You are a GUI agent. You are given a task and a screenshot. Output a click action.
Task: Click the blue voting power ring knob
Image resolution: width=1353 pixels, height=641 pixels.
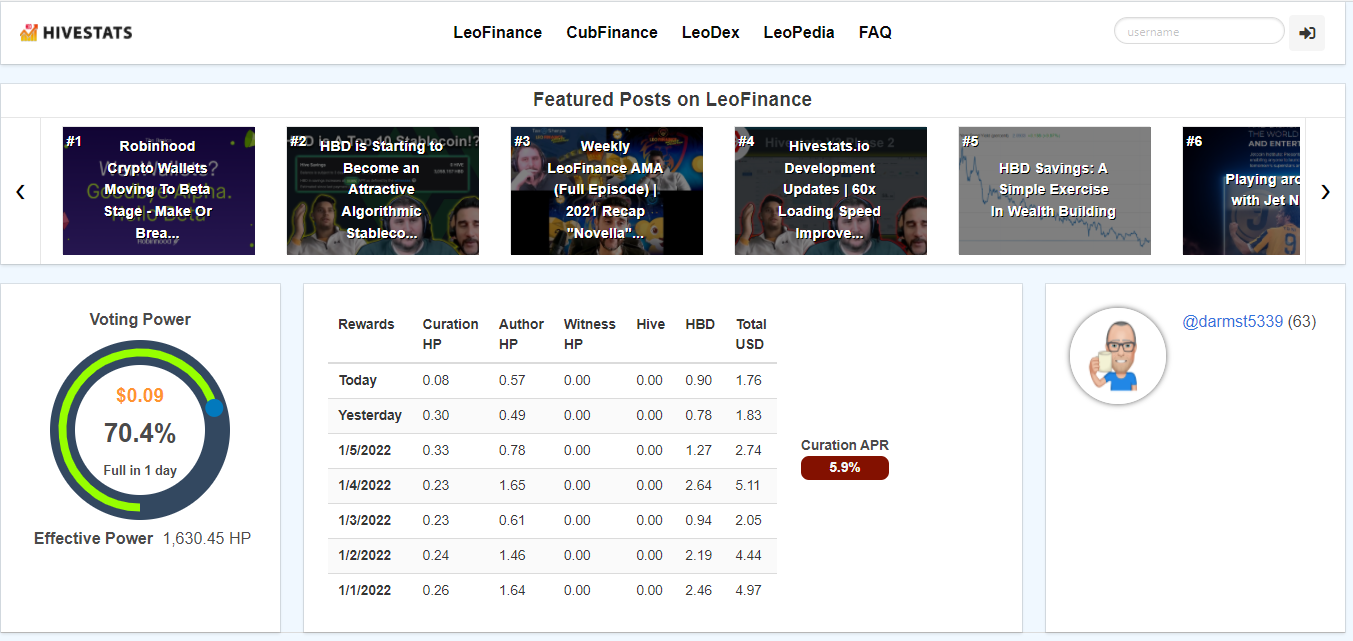[213, 408]
